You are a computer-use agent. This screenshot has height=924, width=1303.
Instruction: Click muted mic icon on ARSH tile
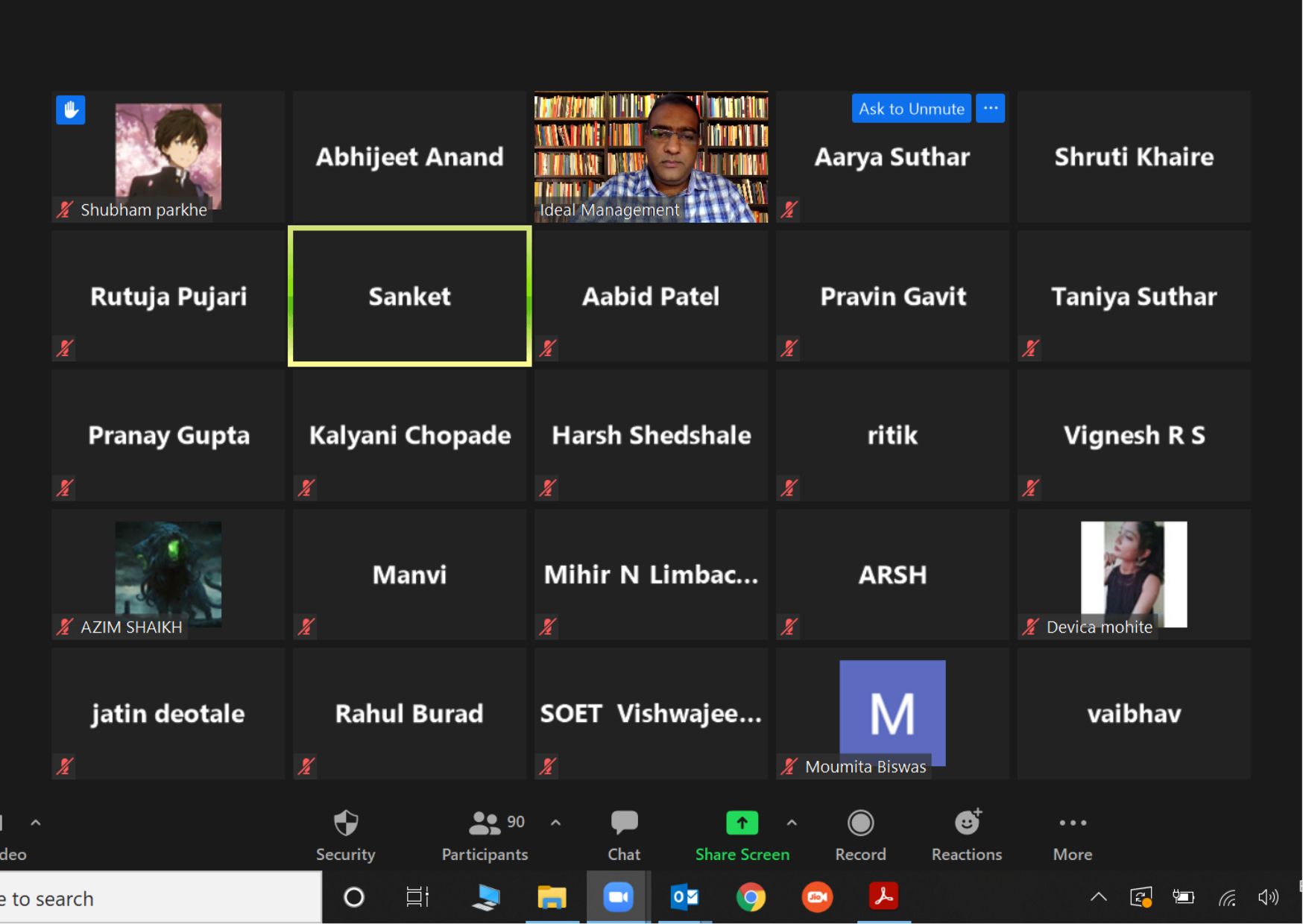point(789,627)
